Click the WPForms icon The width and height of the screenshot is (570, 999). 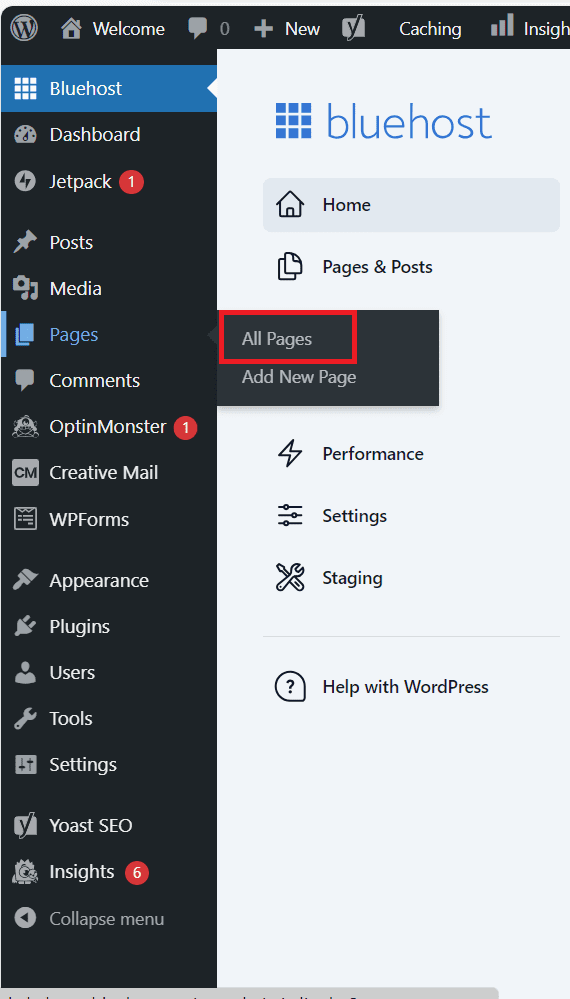[x=25, y=519]
